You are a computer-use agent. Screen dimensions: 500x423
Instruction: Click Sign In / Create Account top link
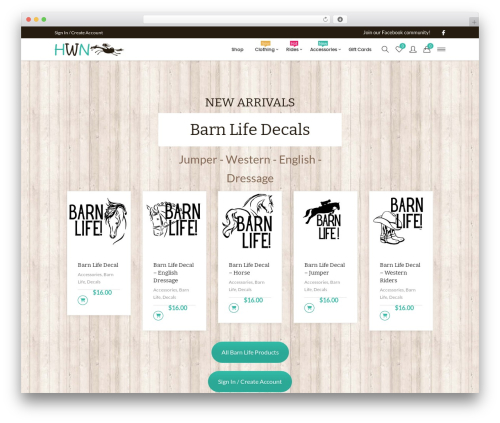coord(79,33)
